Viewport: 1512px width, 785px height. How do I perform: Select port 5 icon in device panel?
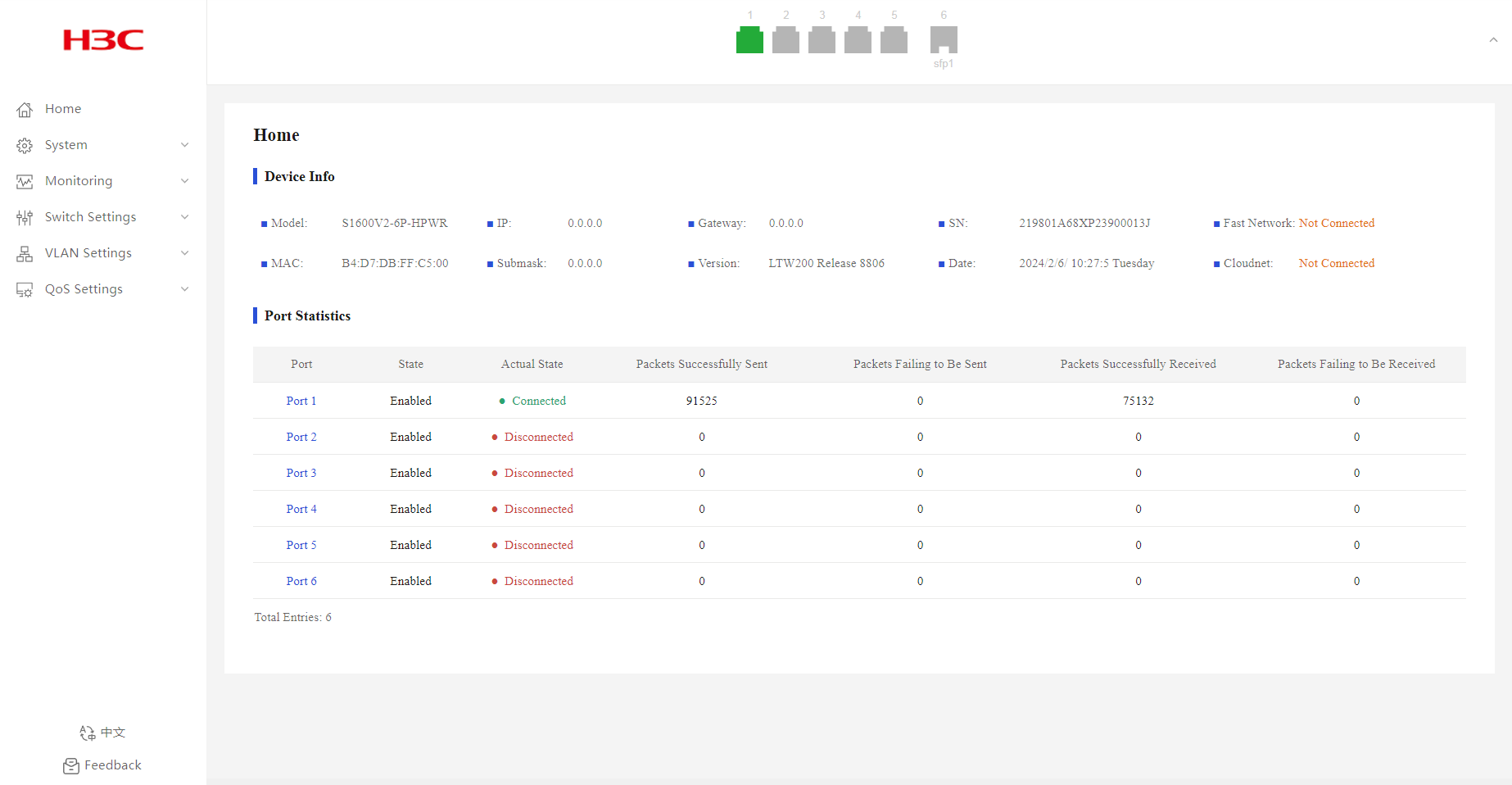pos(894,39)
